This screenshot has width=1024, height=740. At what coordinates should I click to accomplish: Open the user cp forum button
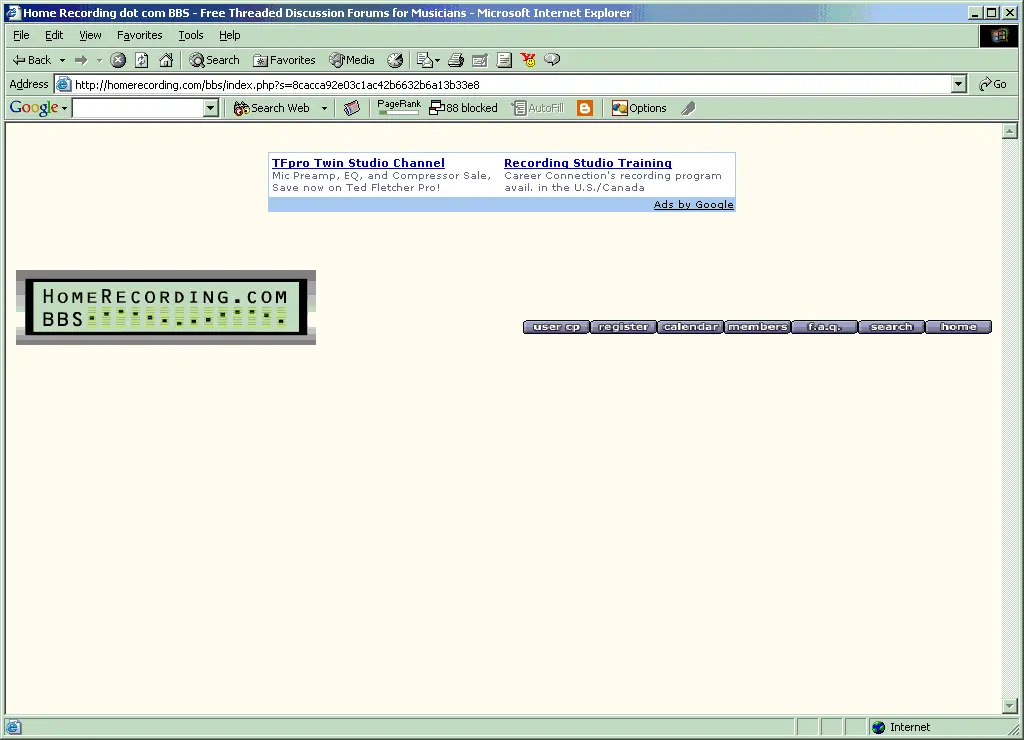[x=556, y=327]
